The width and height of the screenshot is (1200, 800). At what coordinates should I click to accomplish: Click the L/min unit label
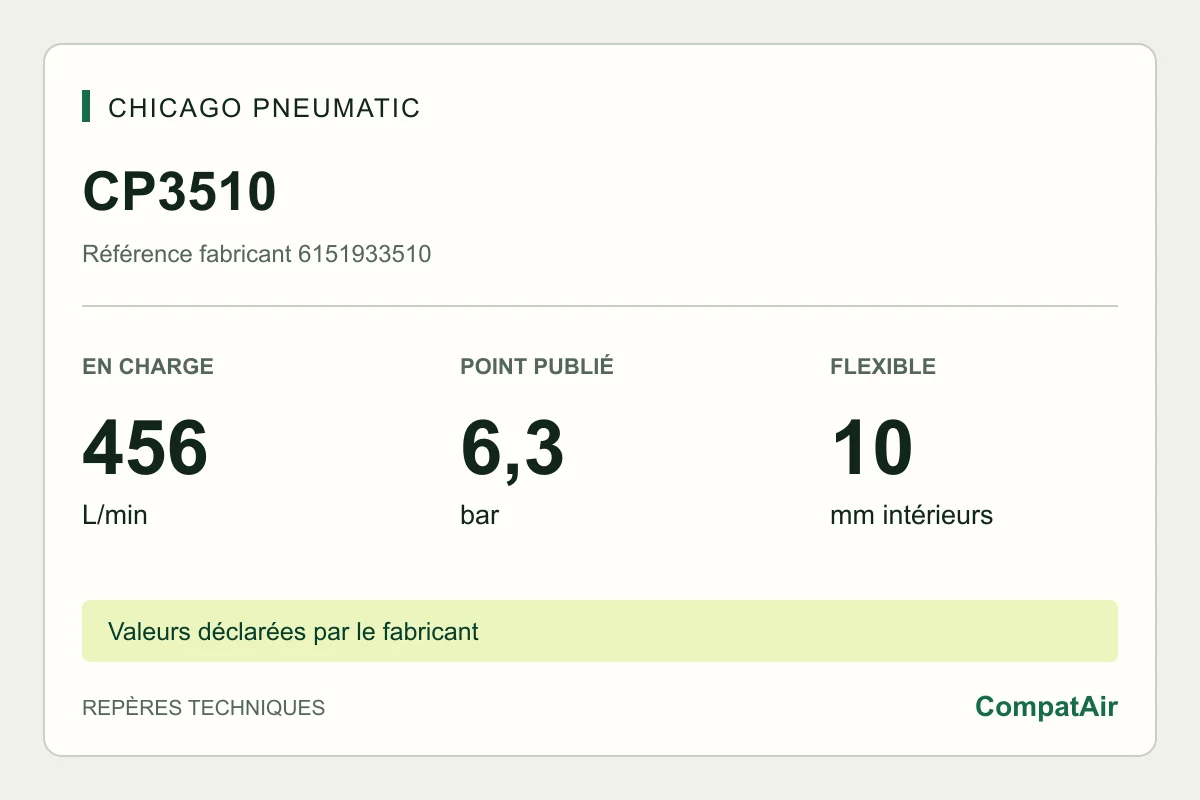(115, 516)
